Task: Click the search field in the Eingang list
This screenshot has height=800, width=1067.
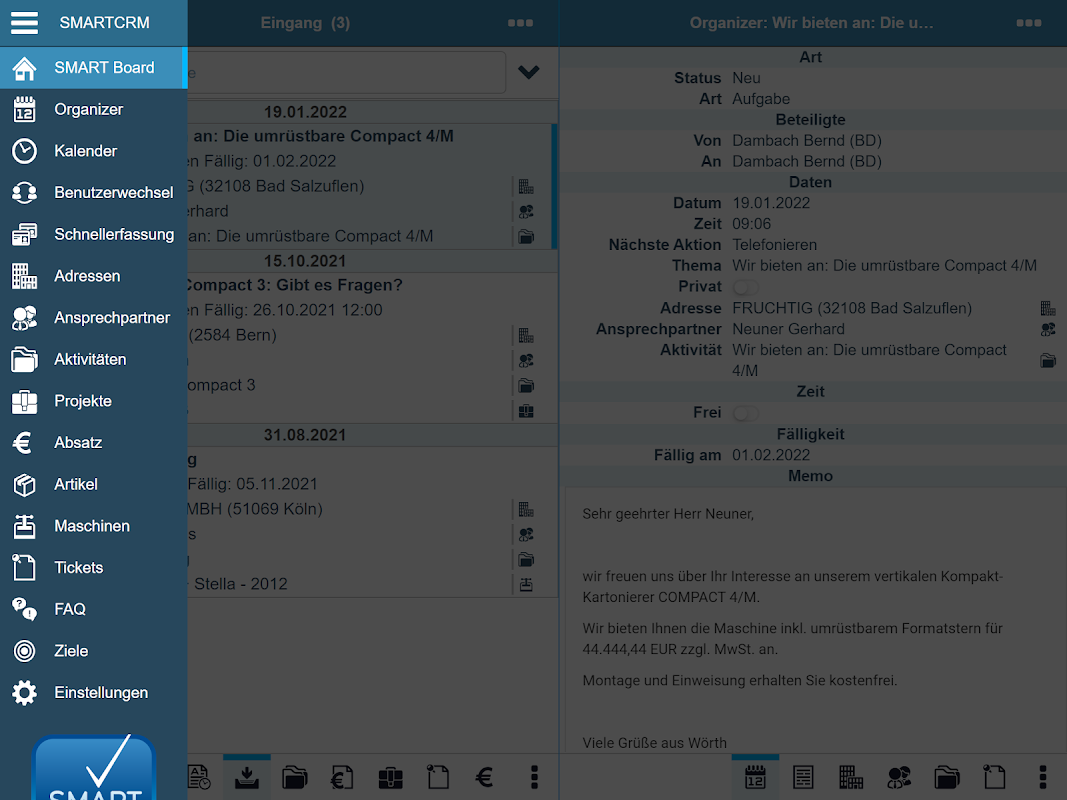Action: (x=346, y=72)
